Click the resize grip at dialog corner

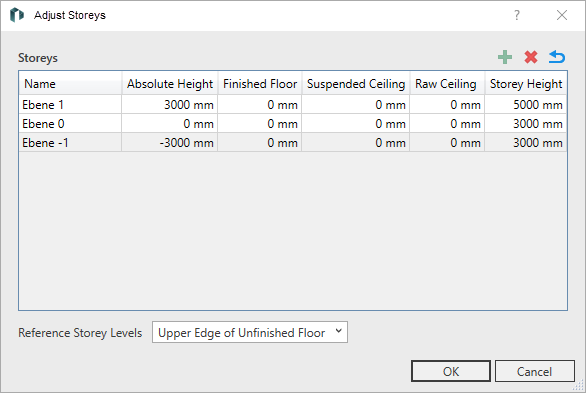(579, 385)
